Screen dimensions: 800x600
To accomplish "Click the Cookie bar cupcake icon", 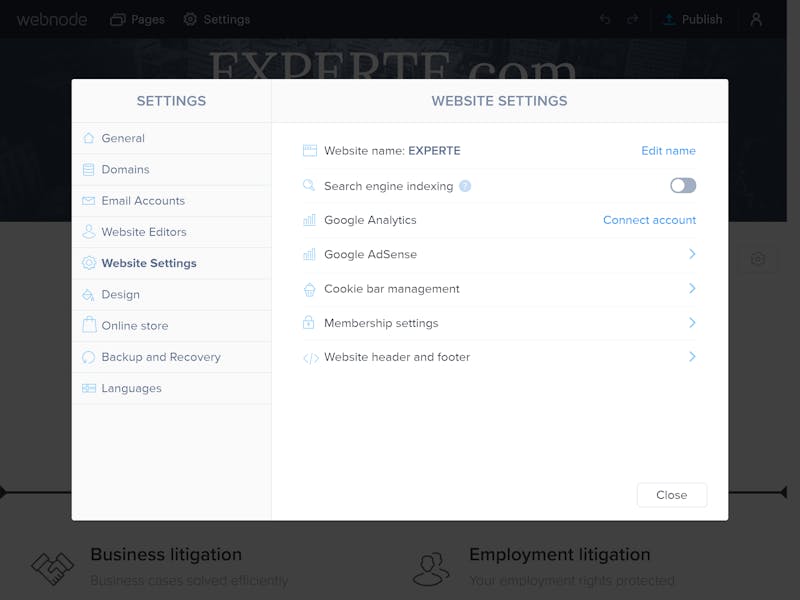I will 309,289.
